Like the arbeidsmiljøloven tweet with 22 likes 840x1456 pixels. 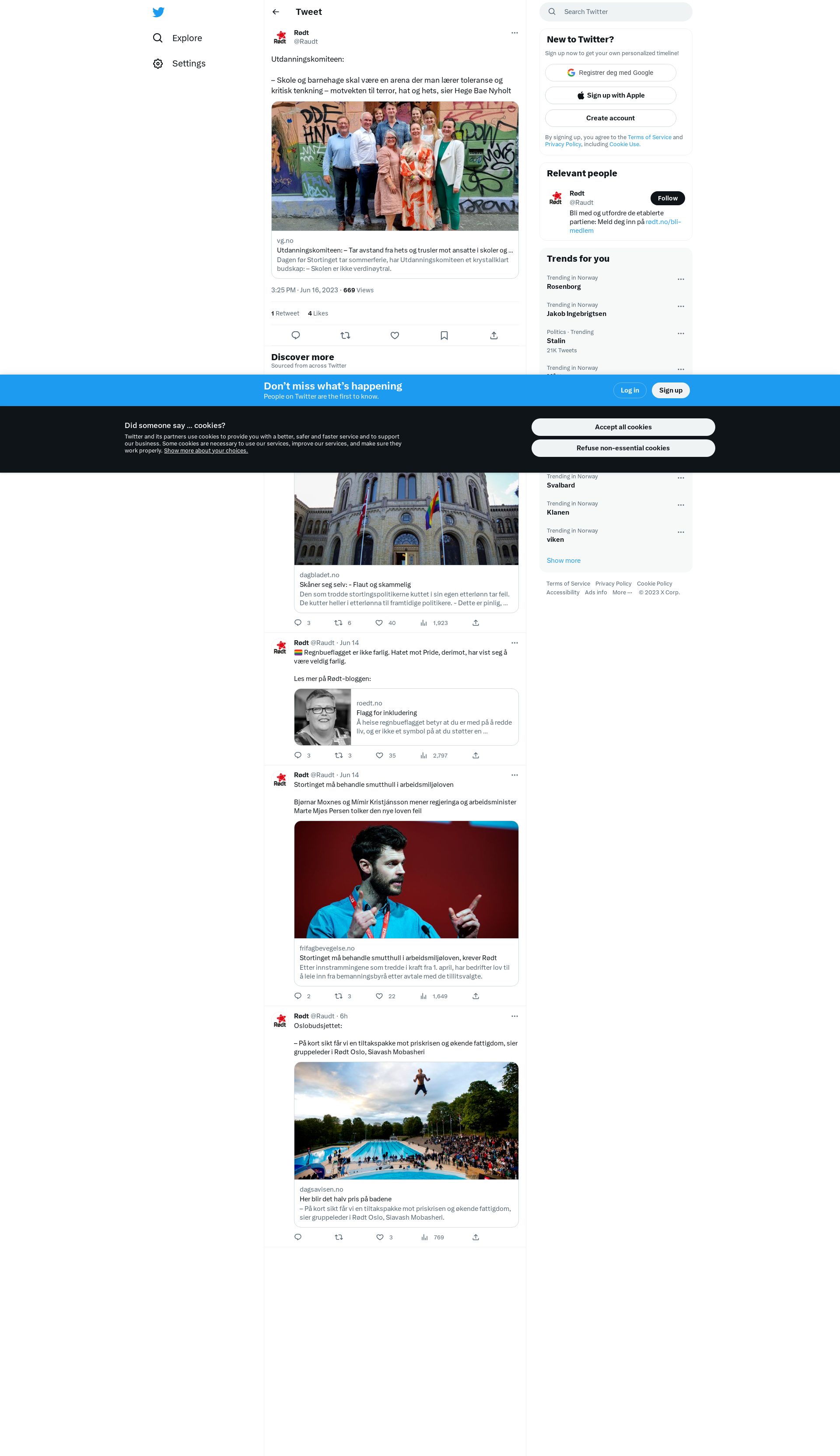pos(379,996)
